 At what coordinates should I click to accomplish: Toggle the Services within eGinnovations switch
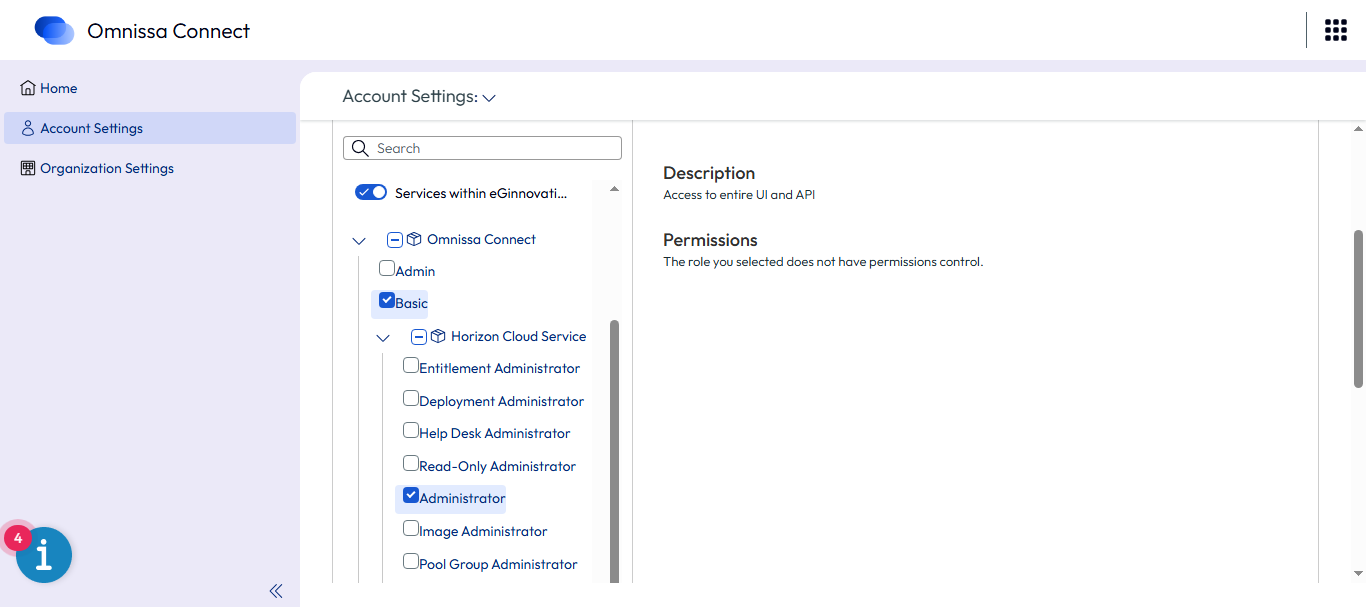coord(371,192)
